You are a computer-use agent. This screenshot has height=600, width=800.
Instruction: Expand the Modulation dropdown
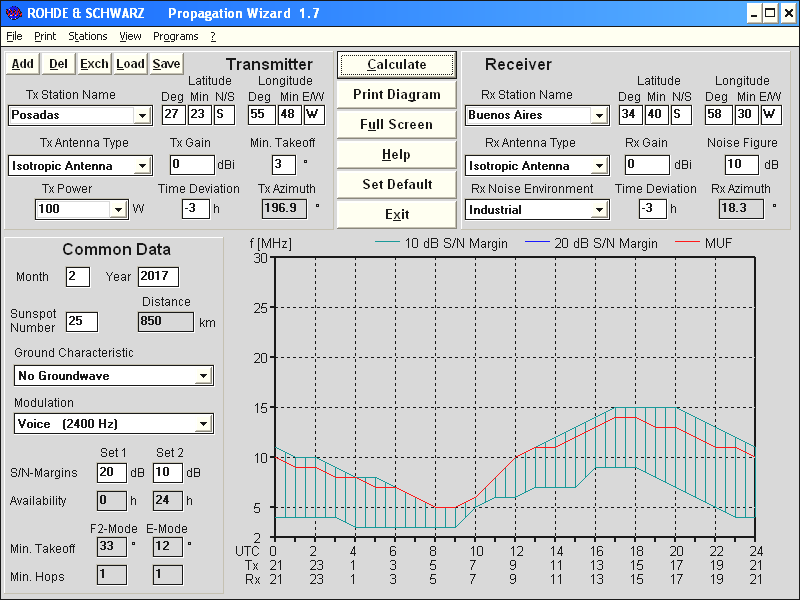tap(204, 424)
